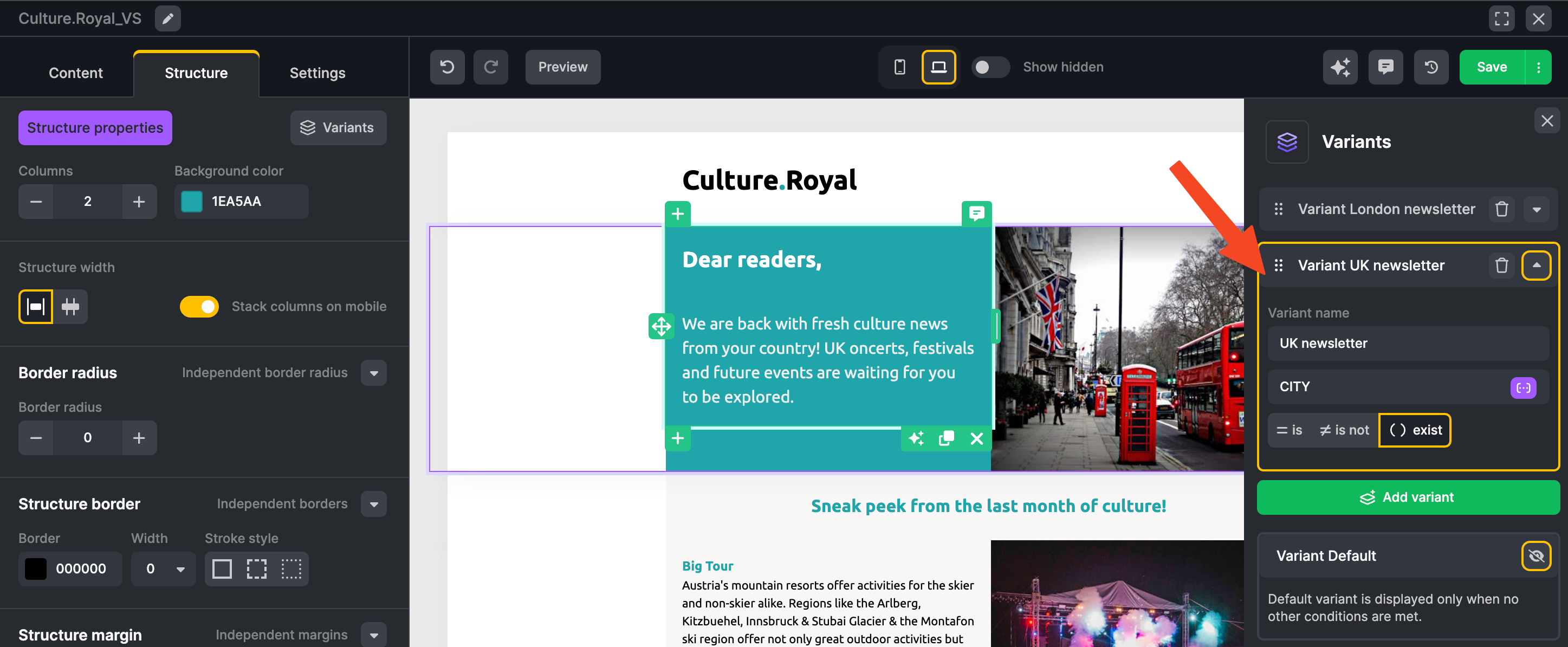Open Background color swatch 1EA5AA
The image size is (1568, 647).
(192, 202)
